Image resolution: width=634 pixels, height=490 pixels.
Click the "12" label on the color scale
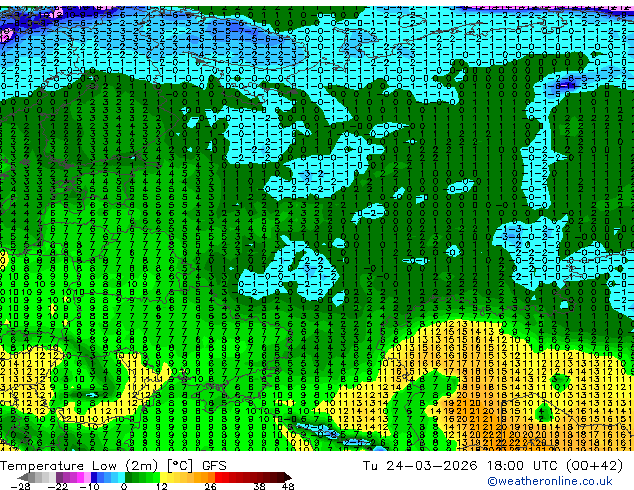pos(162,486)
